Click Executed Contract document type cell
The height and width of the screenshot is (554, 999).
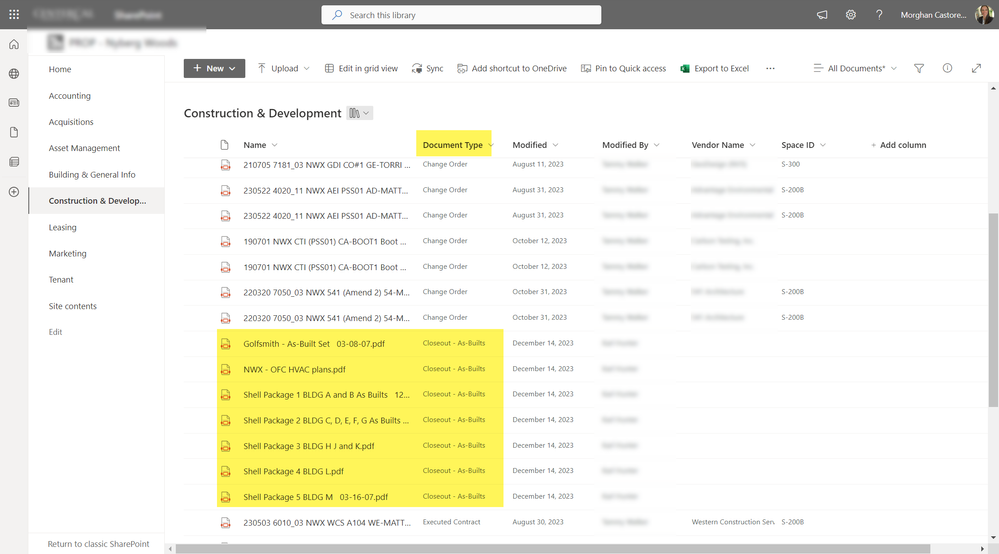tap(452, 522)
